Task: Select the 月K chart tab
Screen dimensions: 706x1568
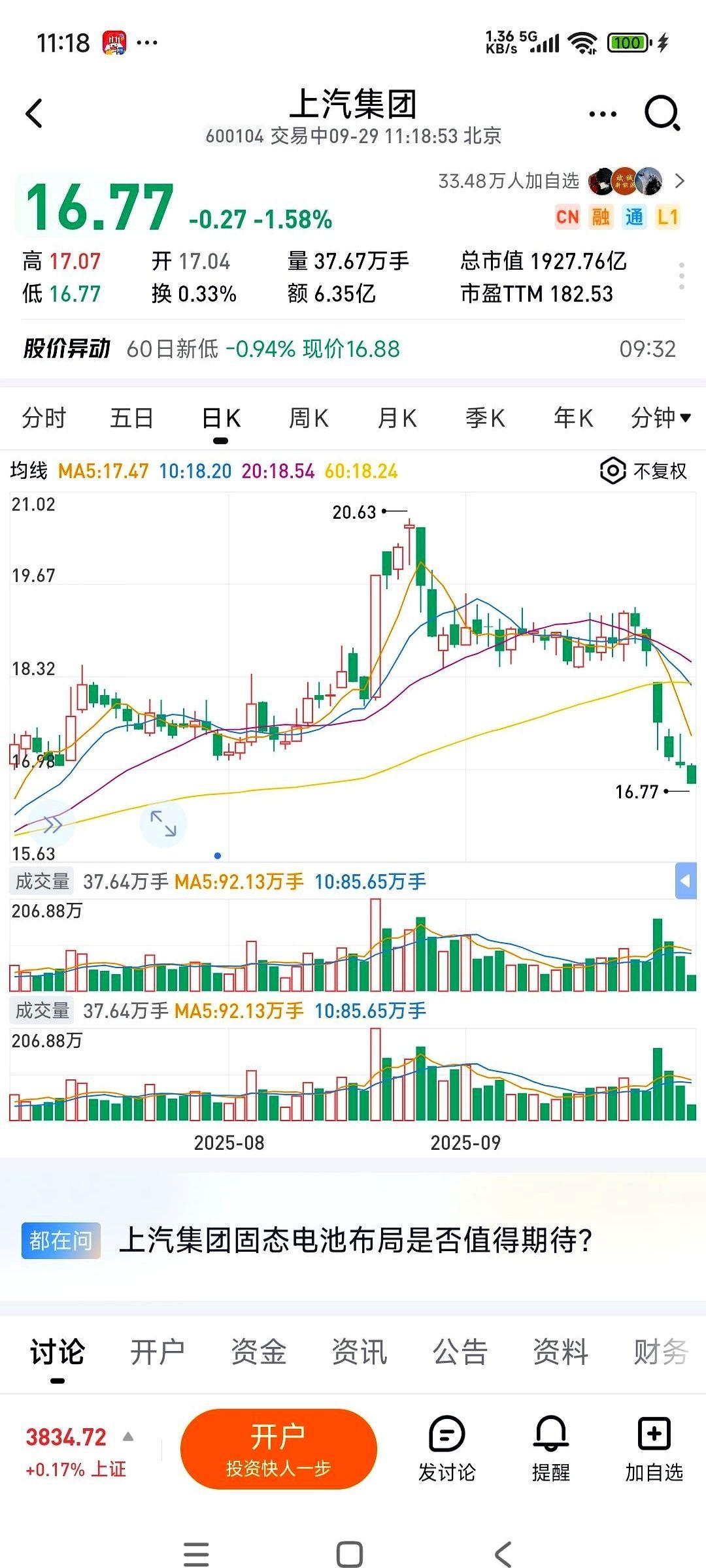Action: [397, 418]
